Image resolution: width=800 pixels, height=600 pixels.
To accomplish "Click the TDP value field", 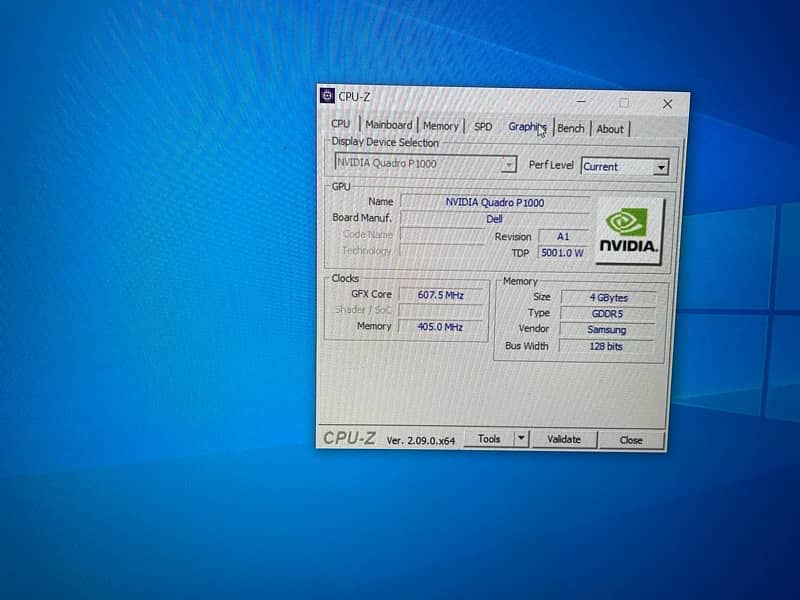I will 563,253.
